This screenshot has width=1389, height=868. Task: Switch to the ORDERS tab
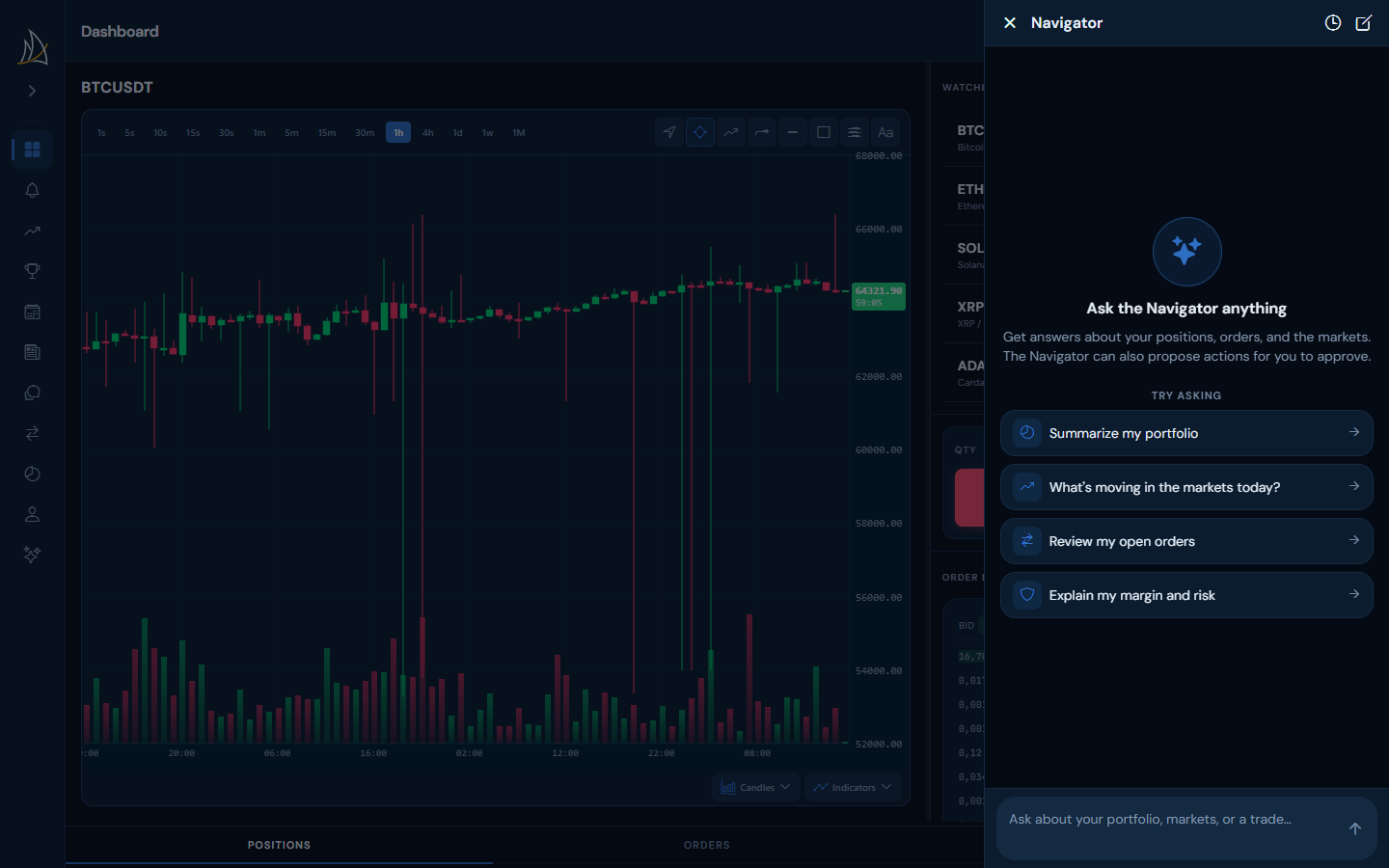pyautogui.click(x=707, y=845)
